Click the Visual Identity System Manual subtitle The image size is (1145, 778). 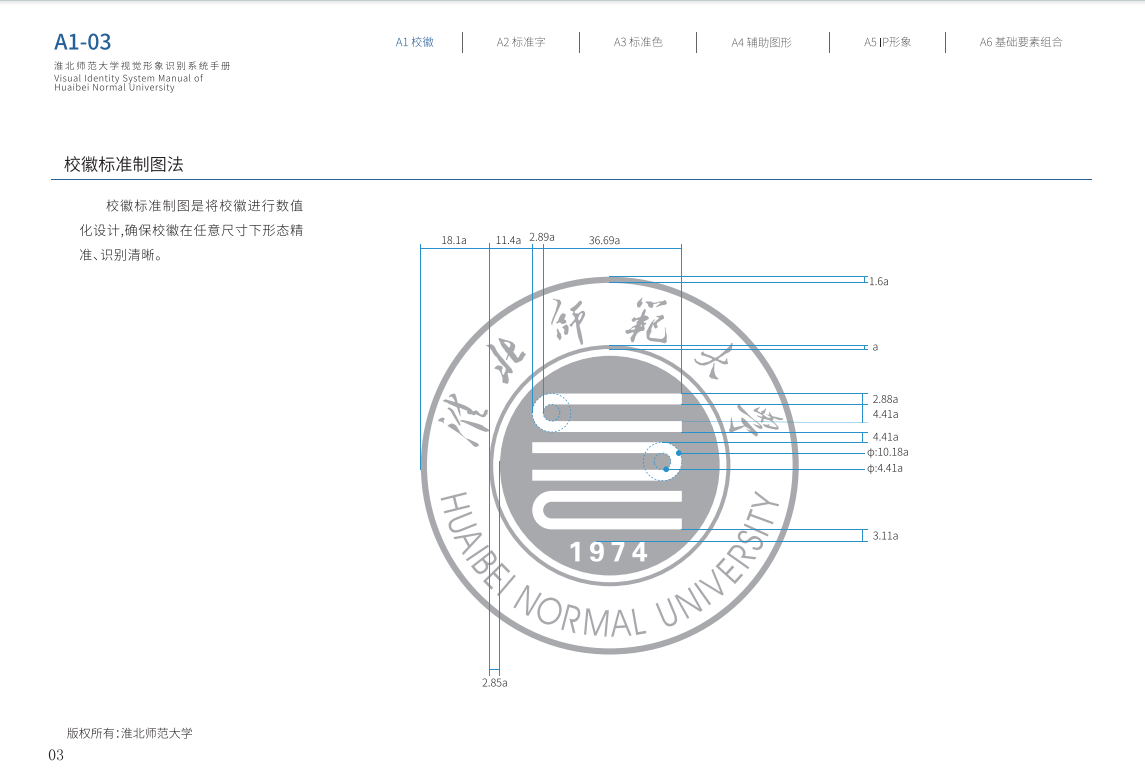129,83
